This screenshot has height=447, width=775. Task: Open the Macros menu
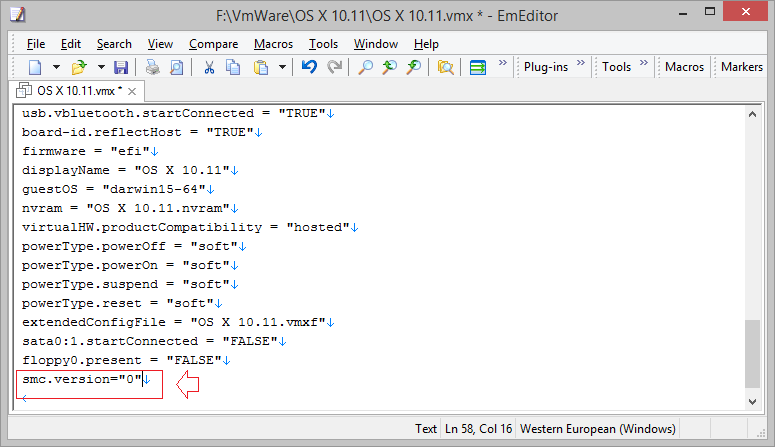273,44
